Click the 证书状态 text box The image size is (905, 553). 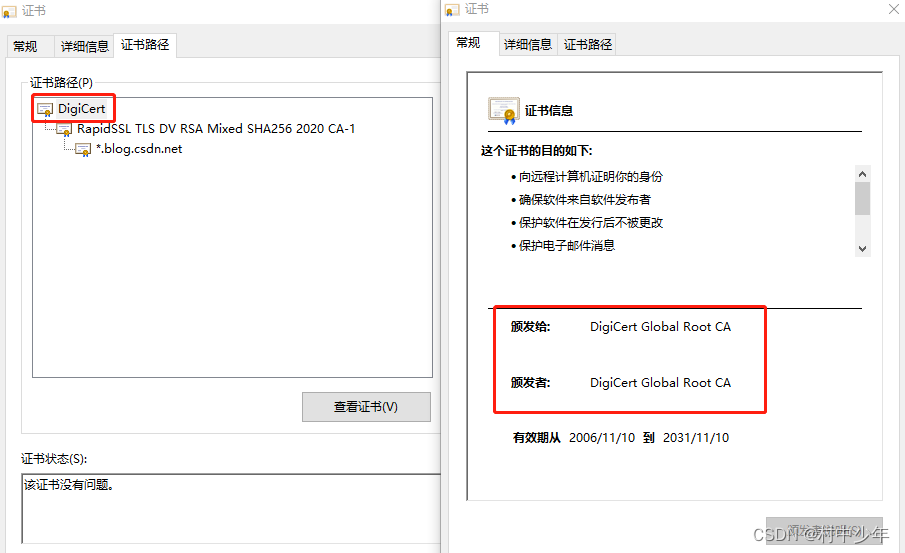tap(231, 509)
